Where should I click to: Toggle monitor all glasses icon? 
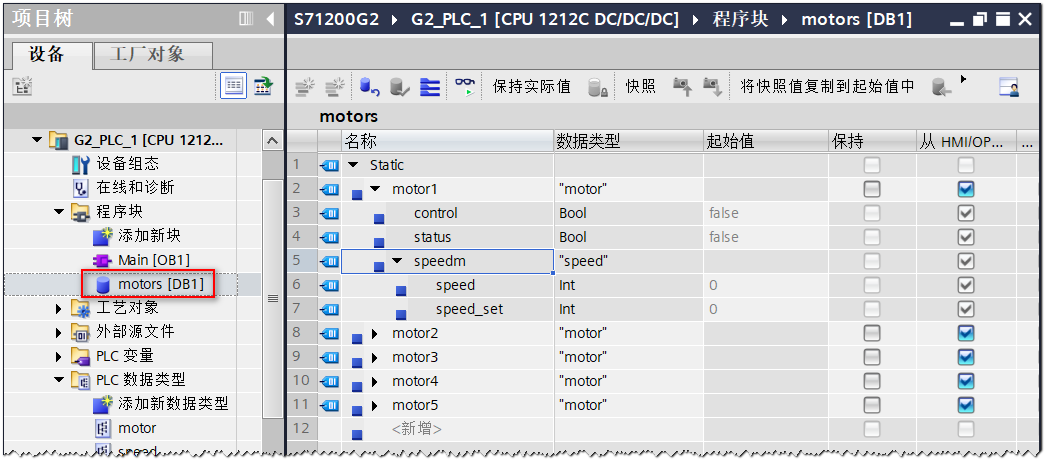[x=465, y=87]
